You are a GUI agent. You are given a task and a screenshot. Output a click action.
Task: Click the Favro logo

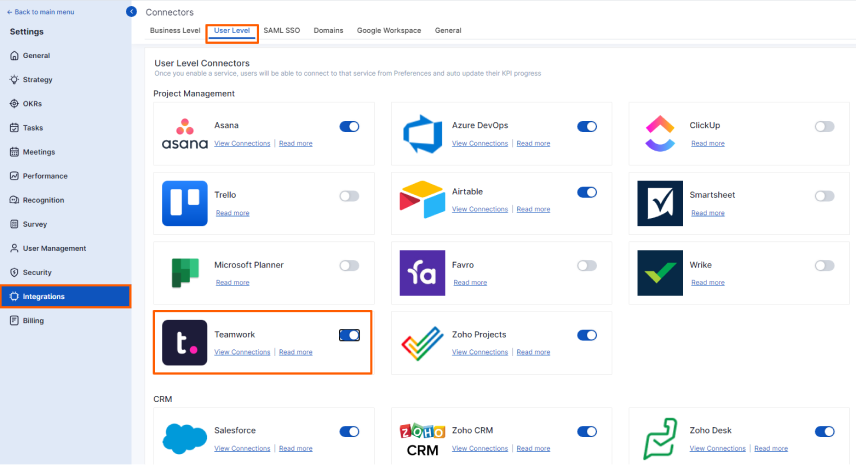click(x=422, y=273)
